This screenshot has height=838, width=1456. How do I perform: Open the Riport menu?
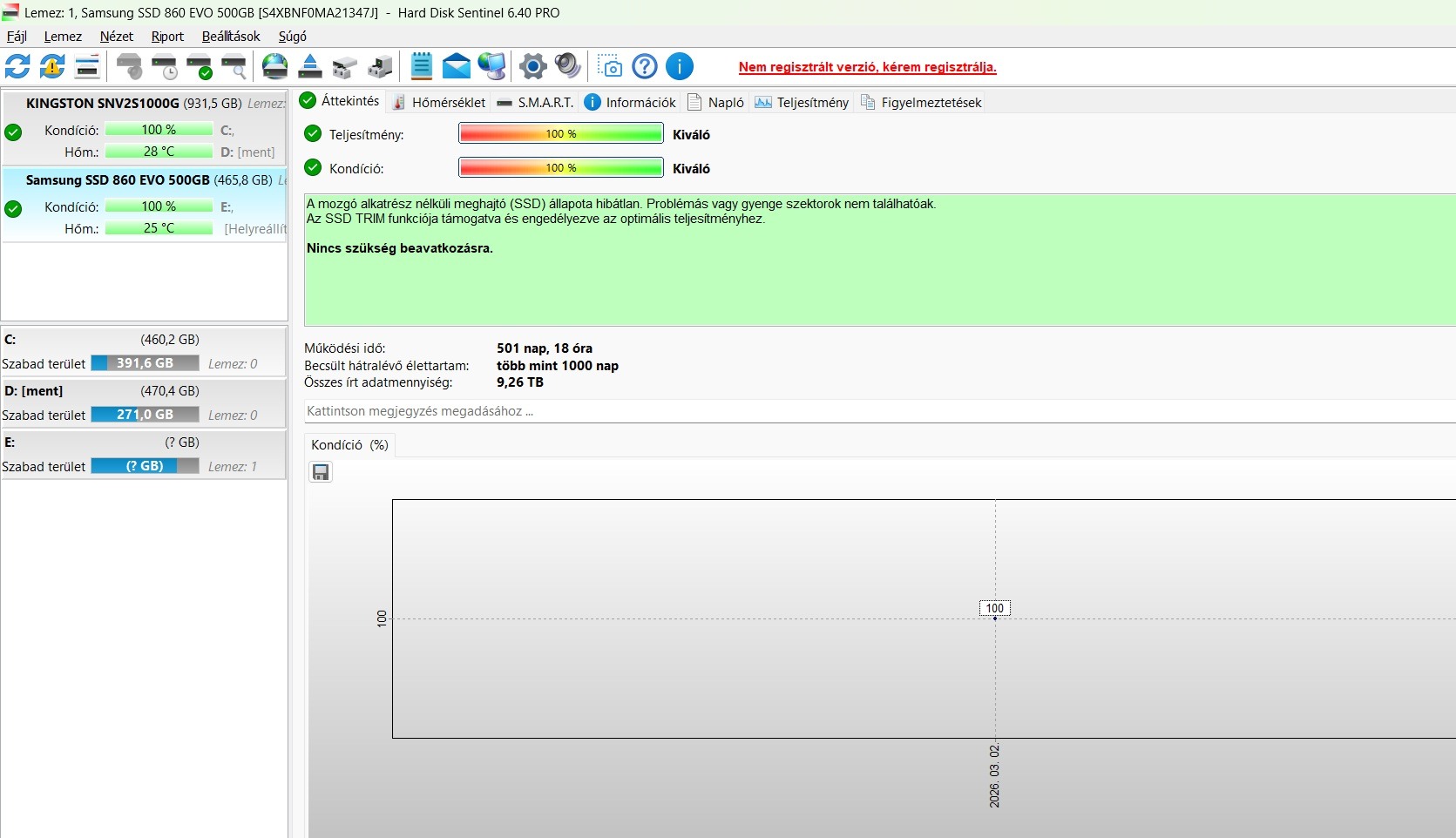(x=167, y=37)
